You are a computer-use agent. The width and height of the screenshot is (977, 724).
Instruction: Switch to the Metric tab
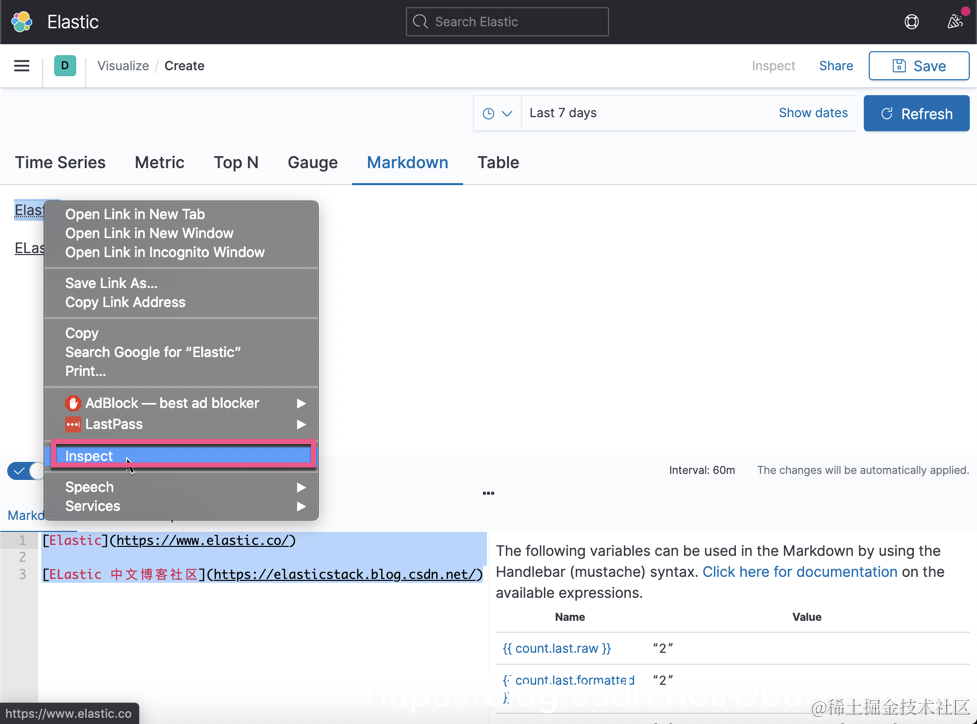(160, 163)
